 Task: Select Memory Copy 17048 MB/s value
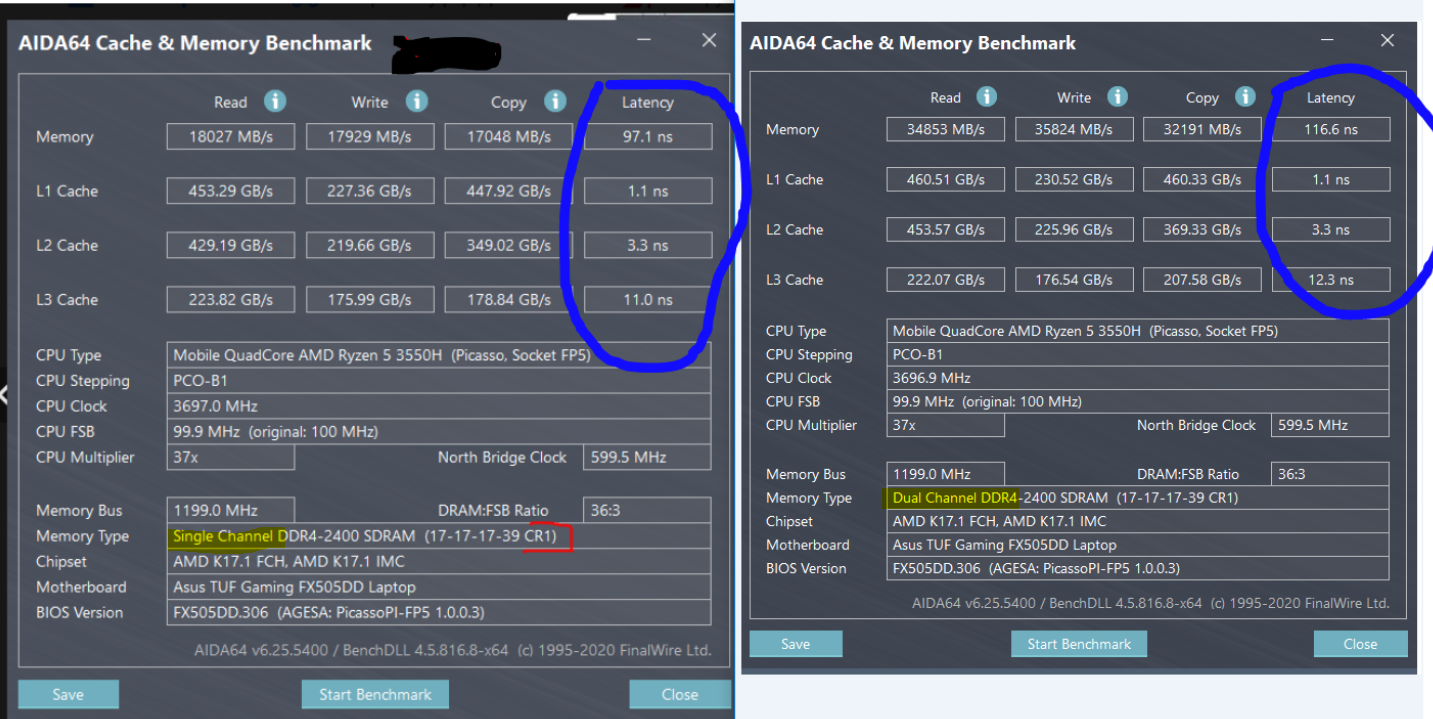click(x=508, y=136)
